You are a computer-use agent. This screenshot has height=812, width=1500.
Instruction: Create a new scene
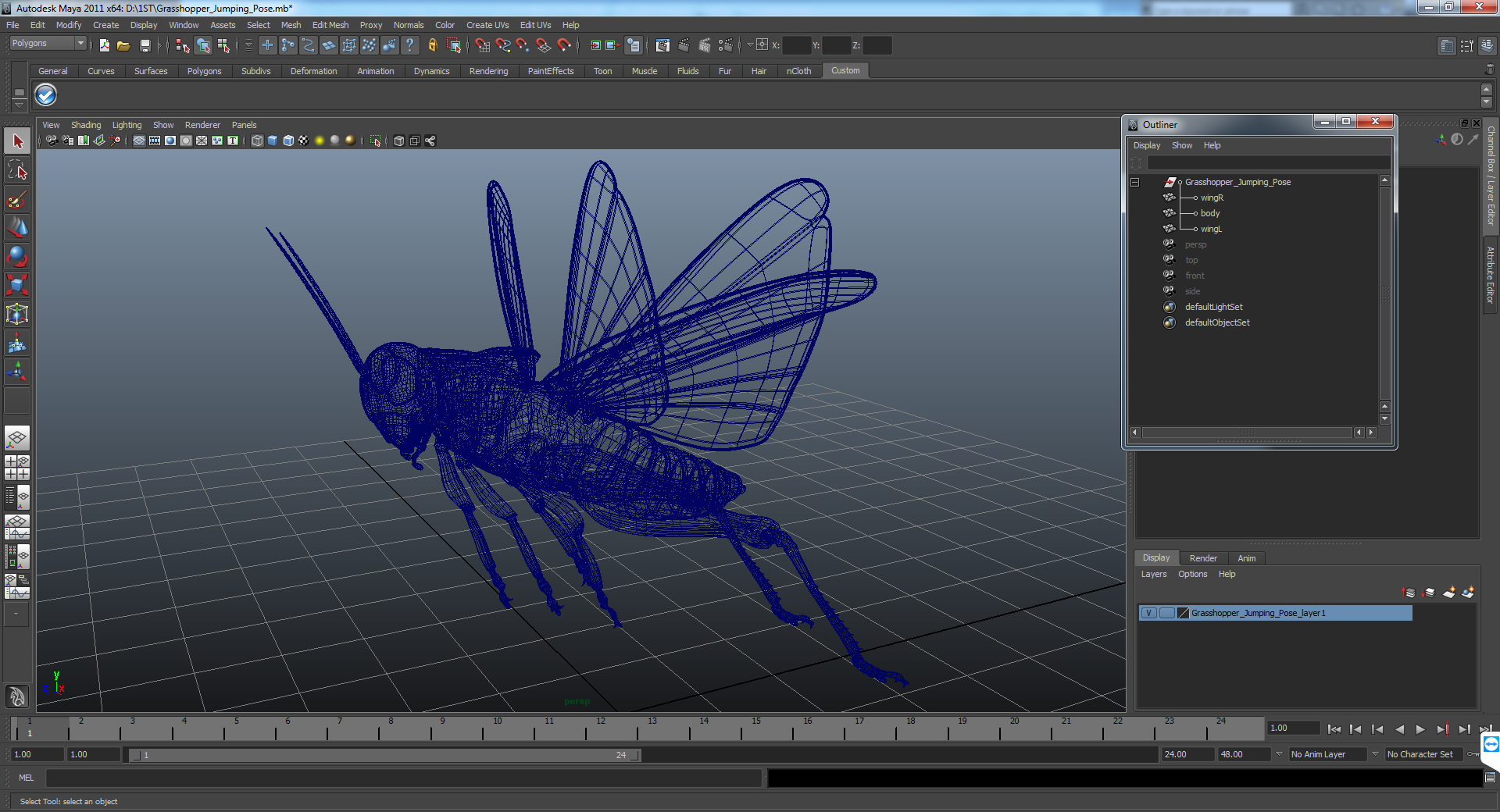tap(104, 45)
